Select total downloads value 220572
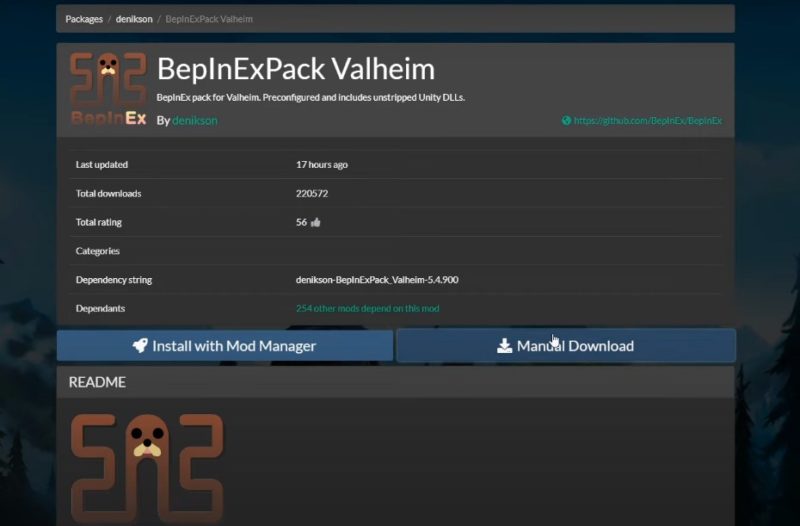 pyautogui.click(x=312, y=193)
